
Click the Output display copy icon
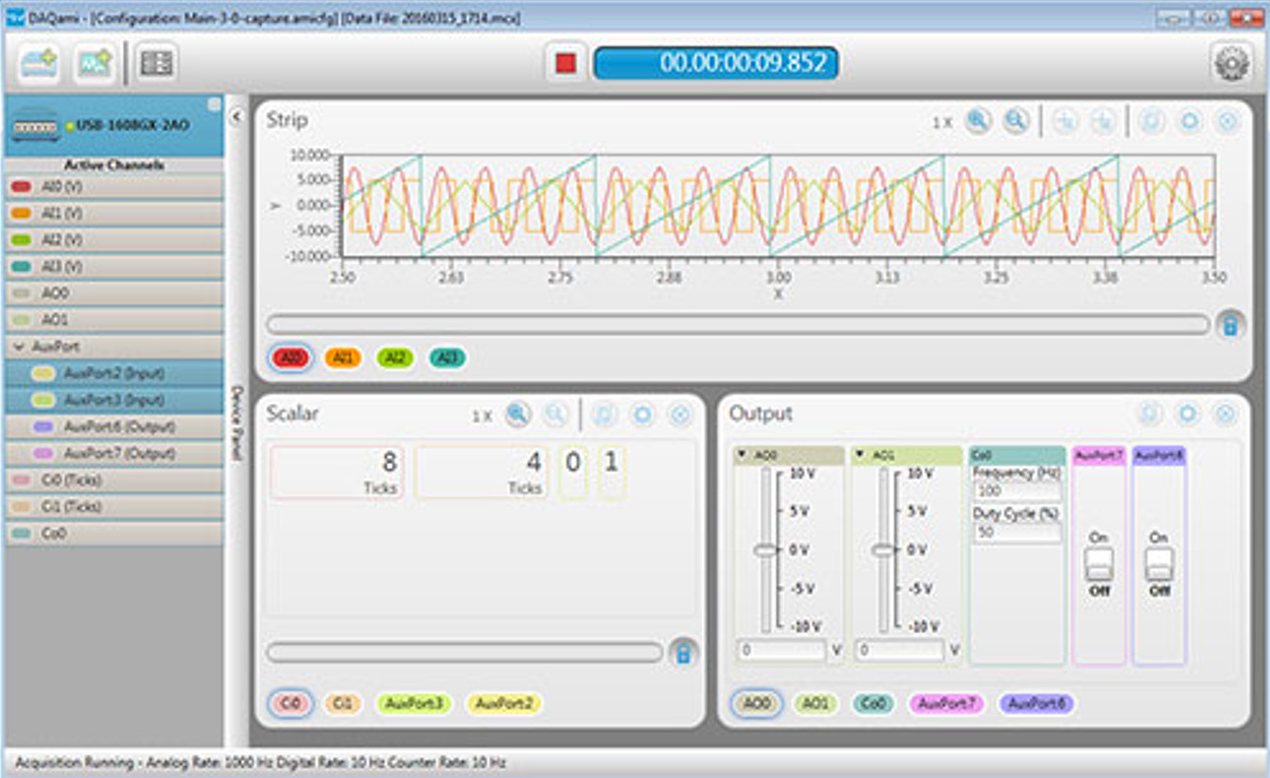click(1150, 414)
